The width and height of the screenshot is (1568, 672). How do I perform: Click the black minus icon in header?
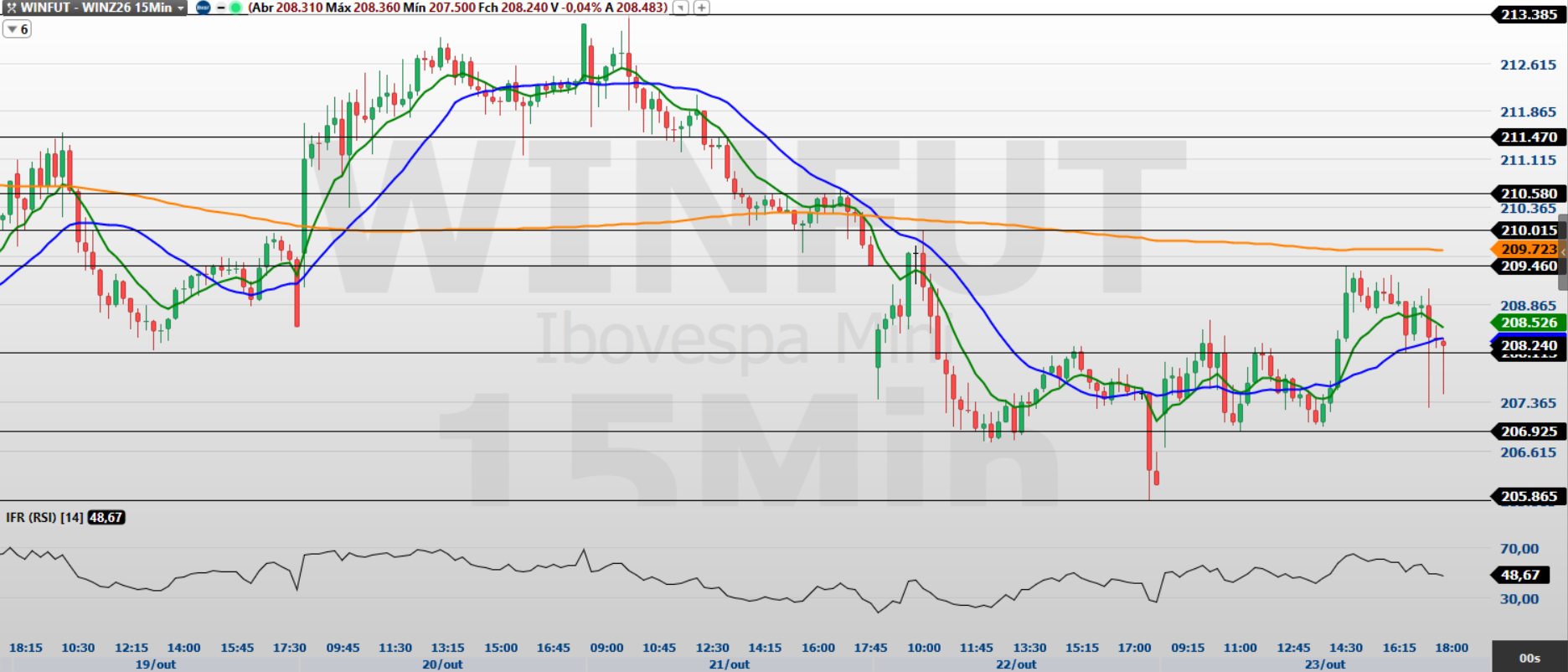pos(220,8)
